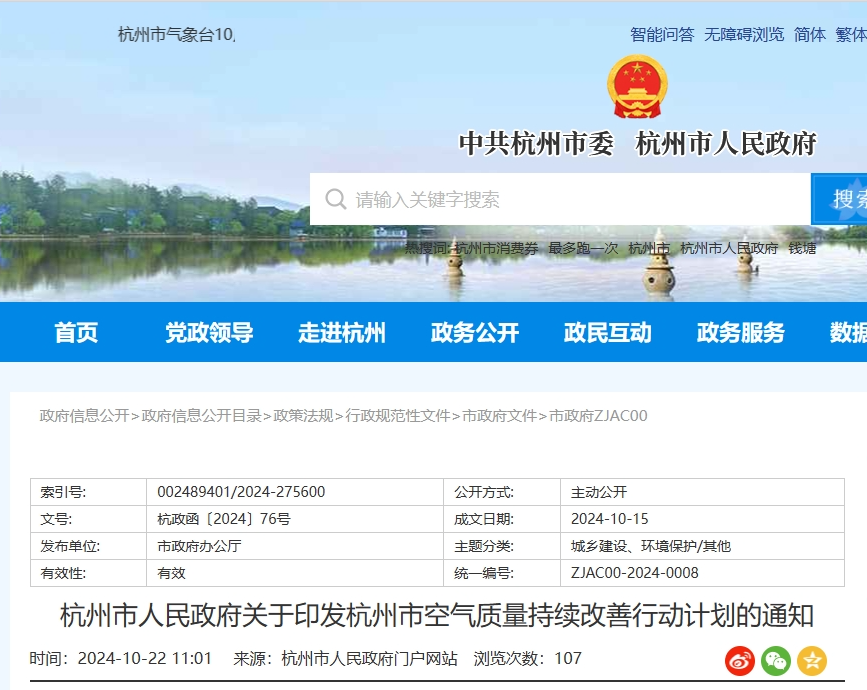Enable 无障碍浏览 accessibility mode
The image size is (867, 690).
pyautogui.click(x=744, y=34)
